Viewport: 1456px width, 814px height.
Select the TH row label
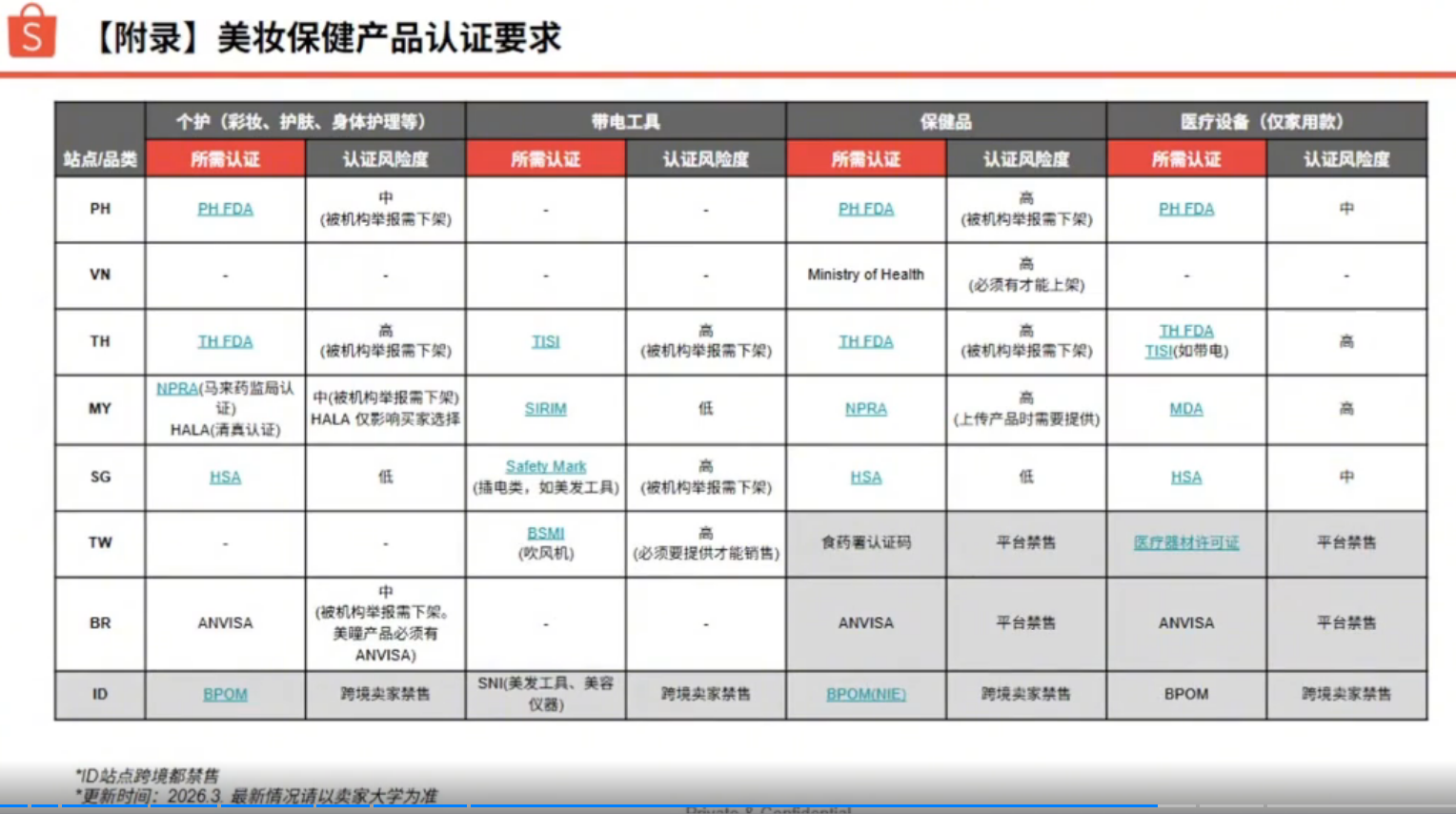point(100,341)
